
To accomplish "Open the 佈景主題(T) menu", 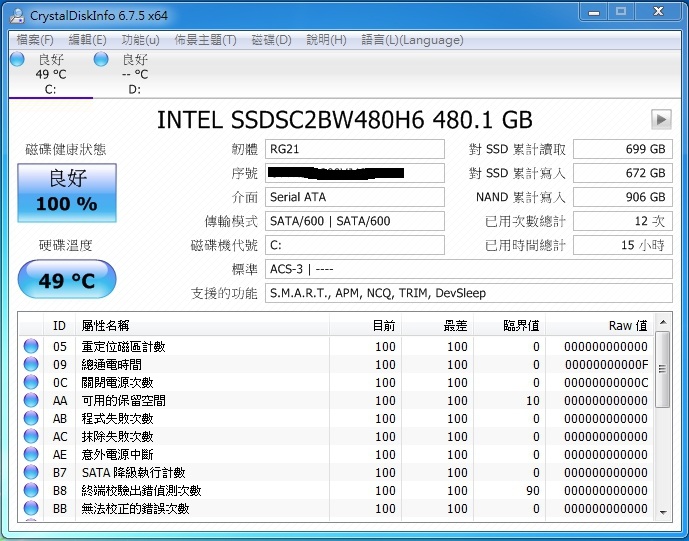I will point(205,40).
